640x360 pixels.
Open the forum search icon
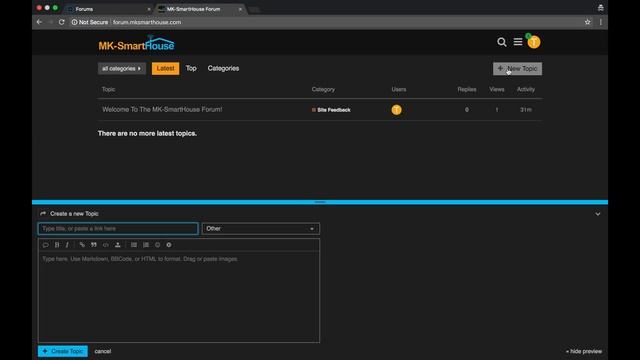coord(502,42)
